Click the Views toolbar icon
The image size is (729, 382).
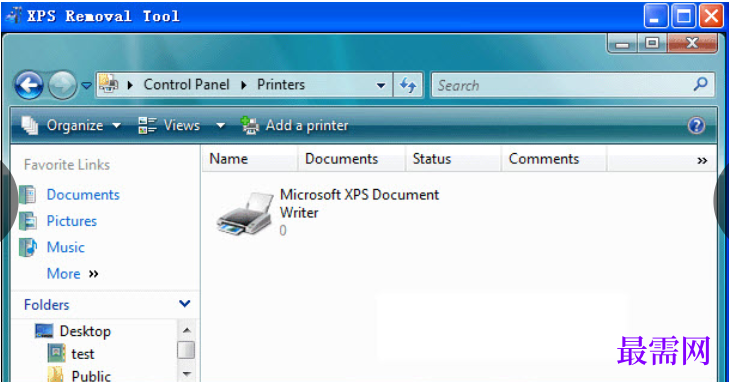pyautogui.click(x=147, y=125)
